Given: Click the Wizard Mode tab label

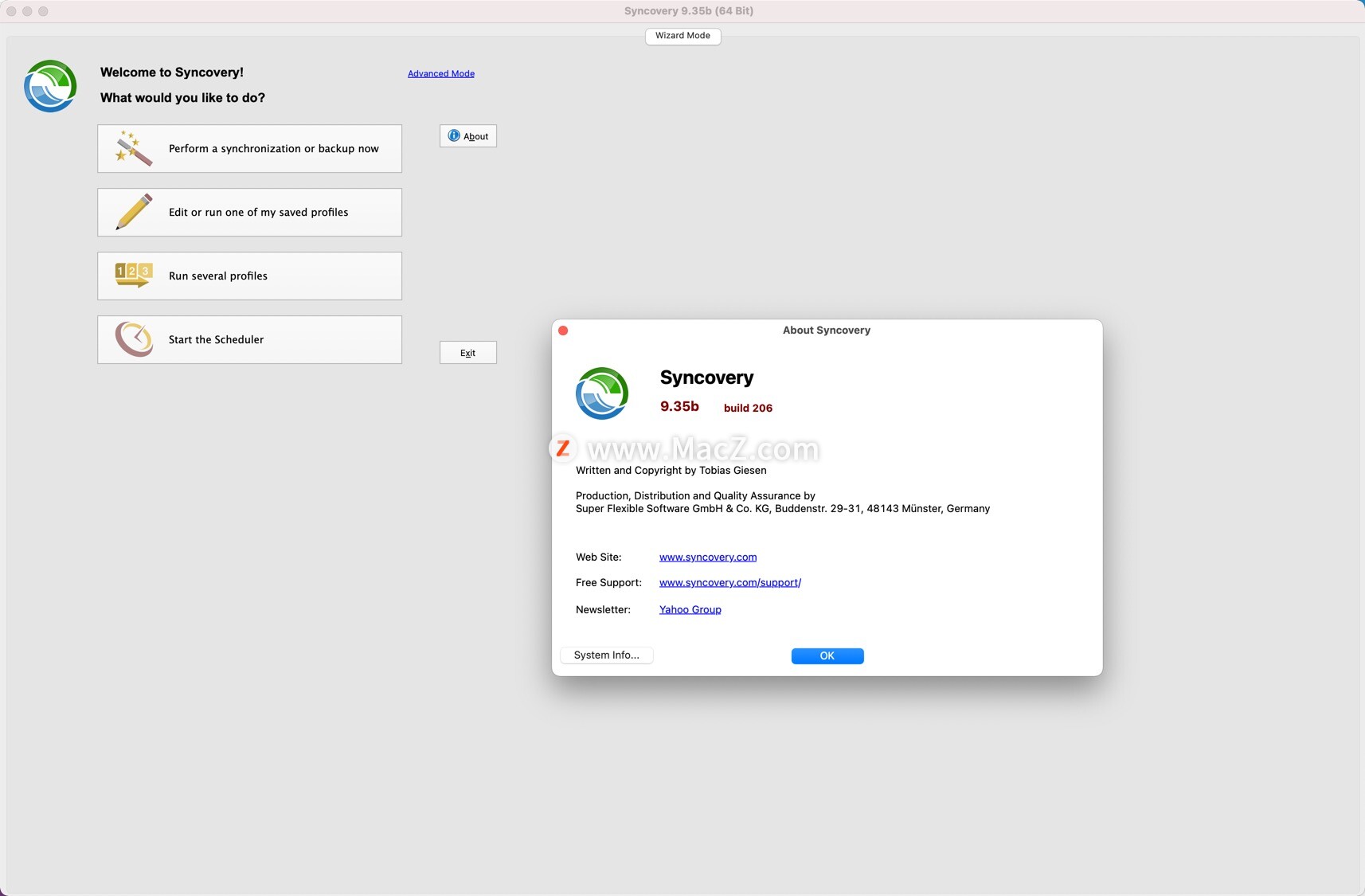Looking at the screenshot, I should (x=682, y=36).
